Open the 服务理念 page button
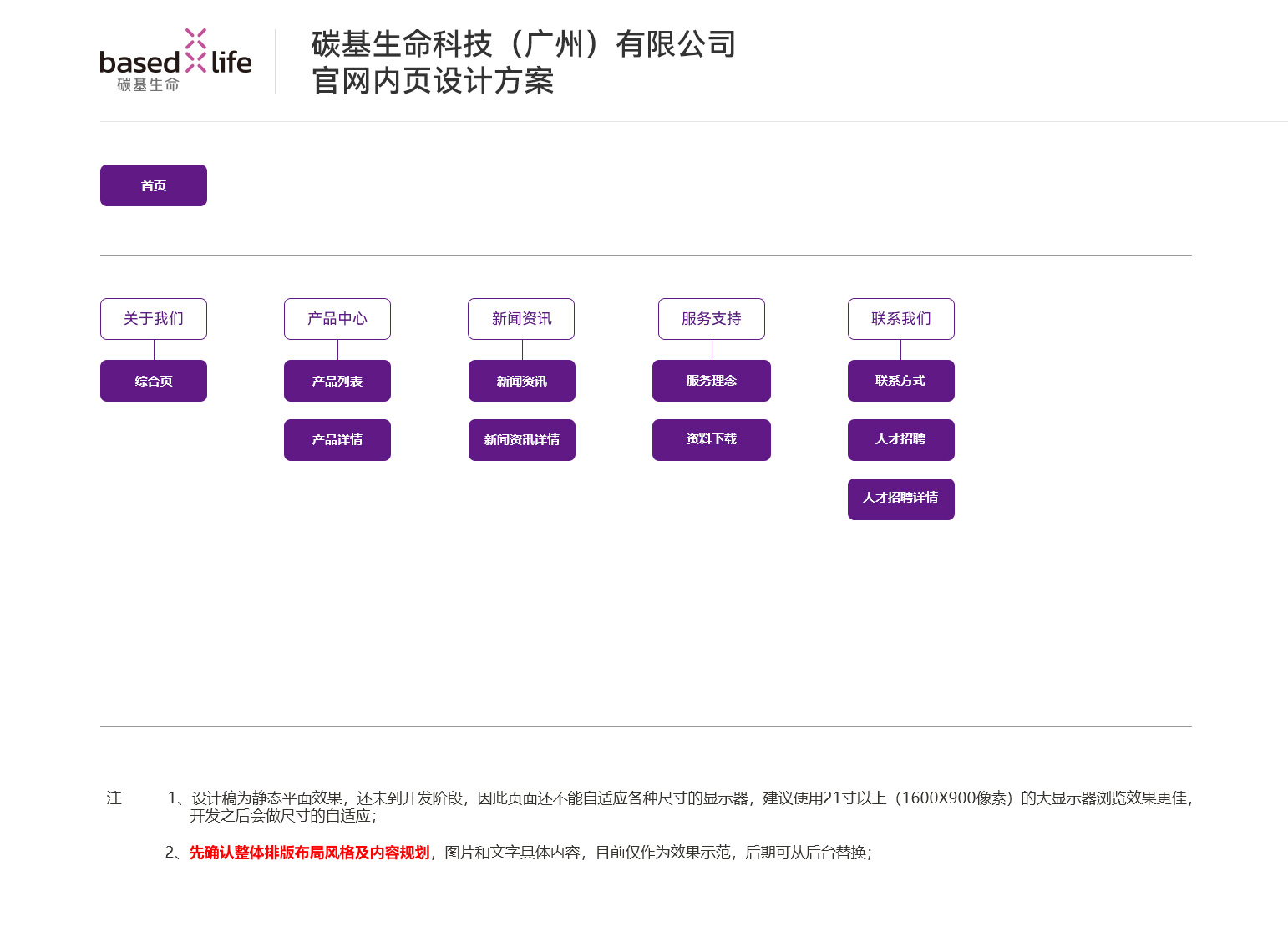1288x952 pixels. (x=712, y=381)
